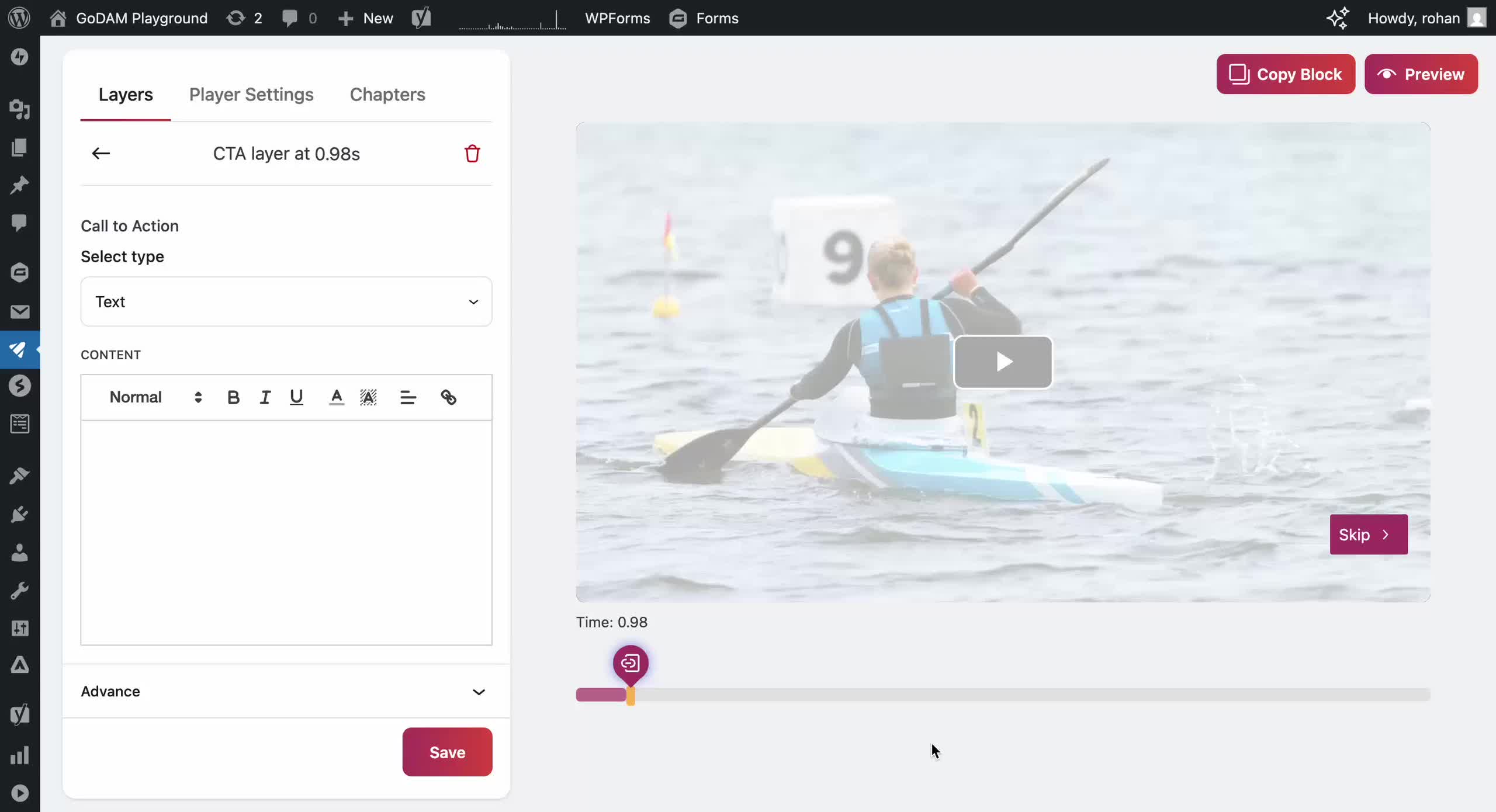Toggle italic formatting in the content editor
The width and height of the screenshot is (1496, 812).
265,397
